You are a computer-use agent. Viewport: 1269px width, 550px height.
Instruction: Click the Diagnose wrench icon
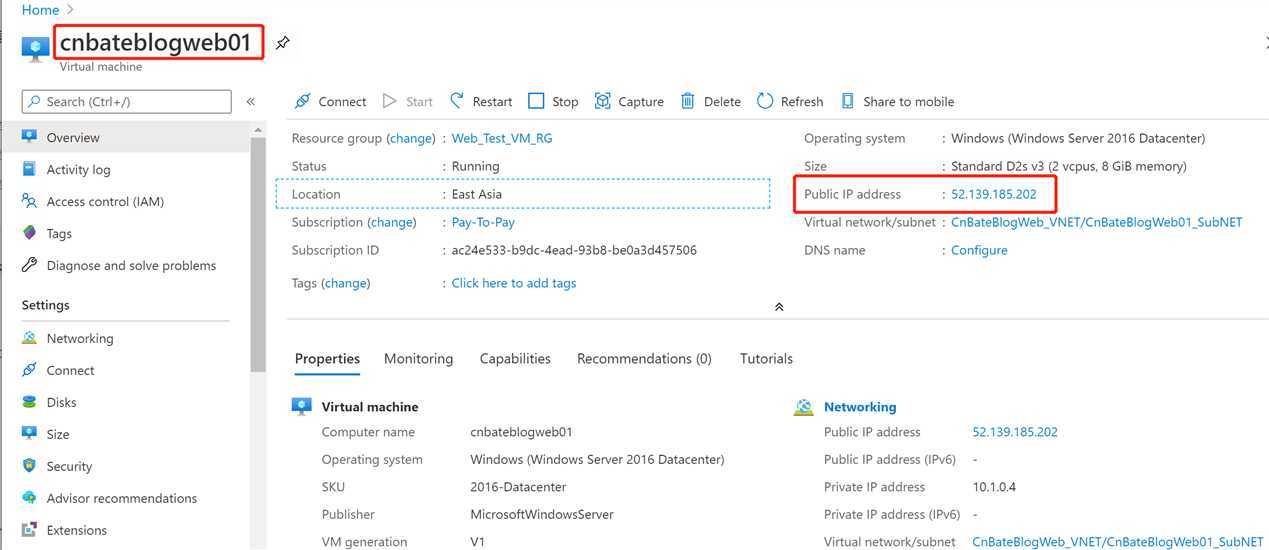[29, 265]
